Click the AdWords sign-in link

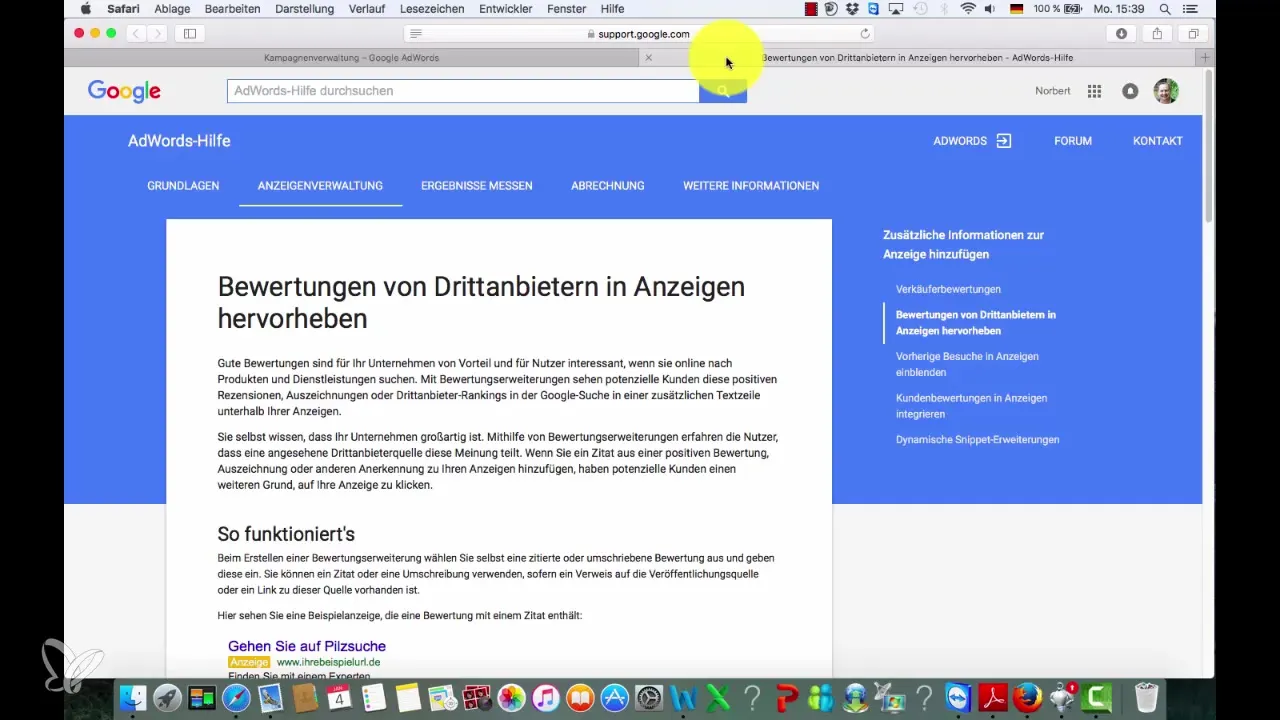point(973,141)
